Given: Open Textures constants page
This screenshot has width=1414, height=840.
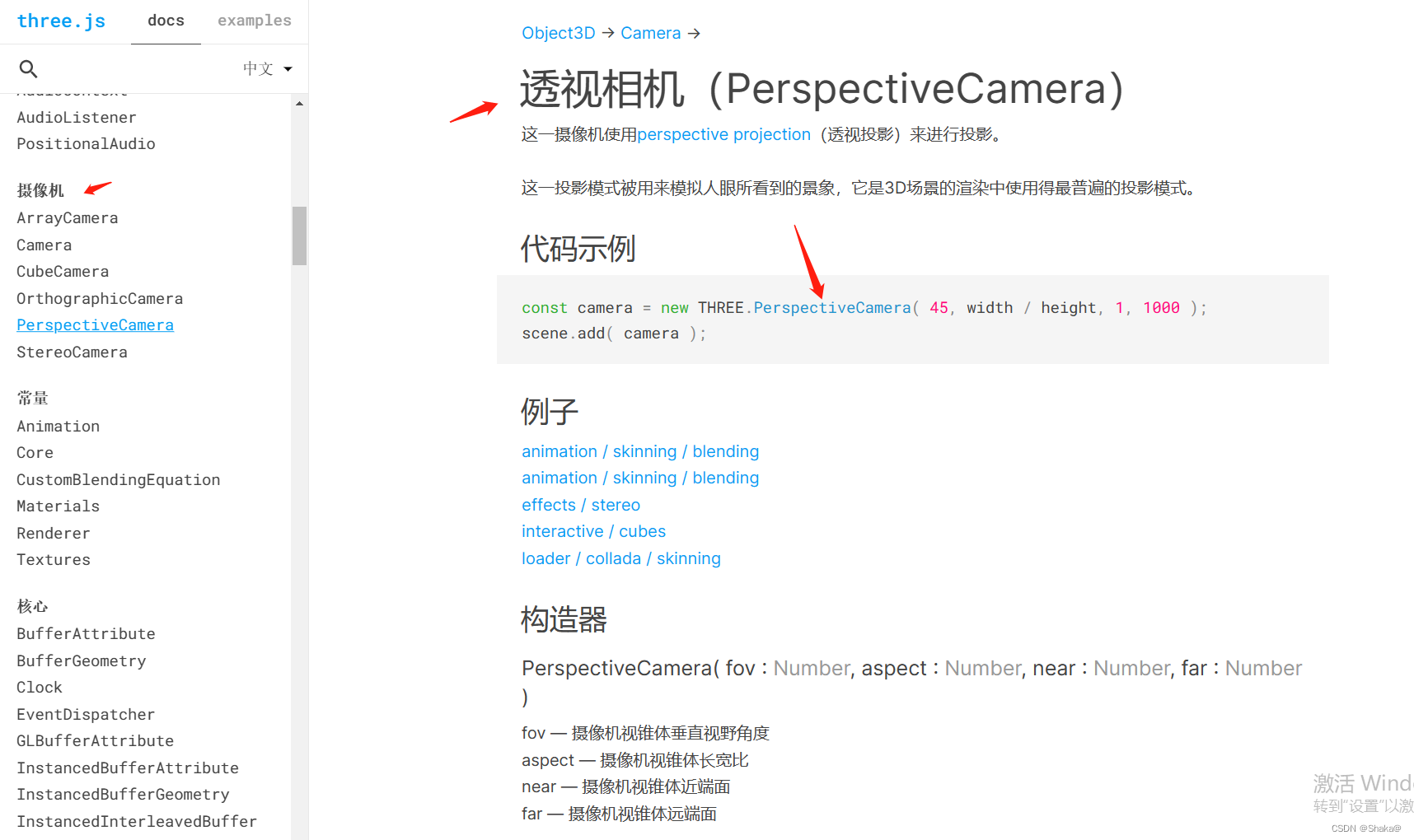Looking at the screenshot, I should coord(54,560).
